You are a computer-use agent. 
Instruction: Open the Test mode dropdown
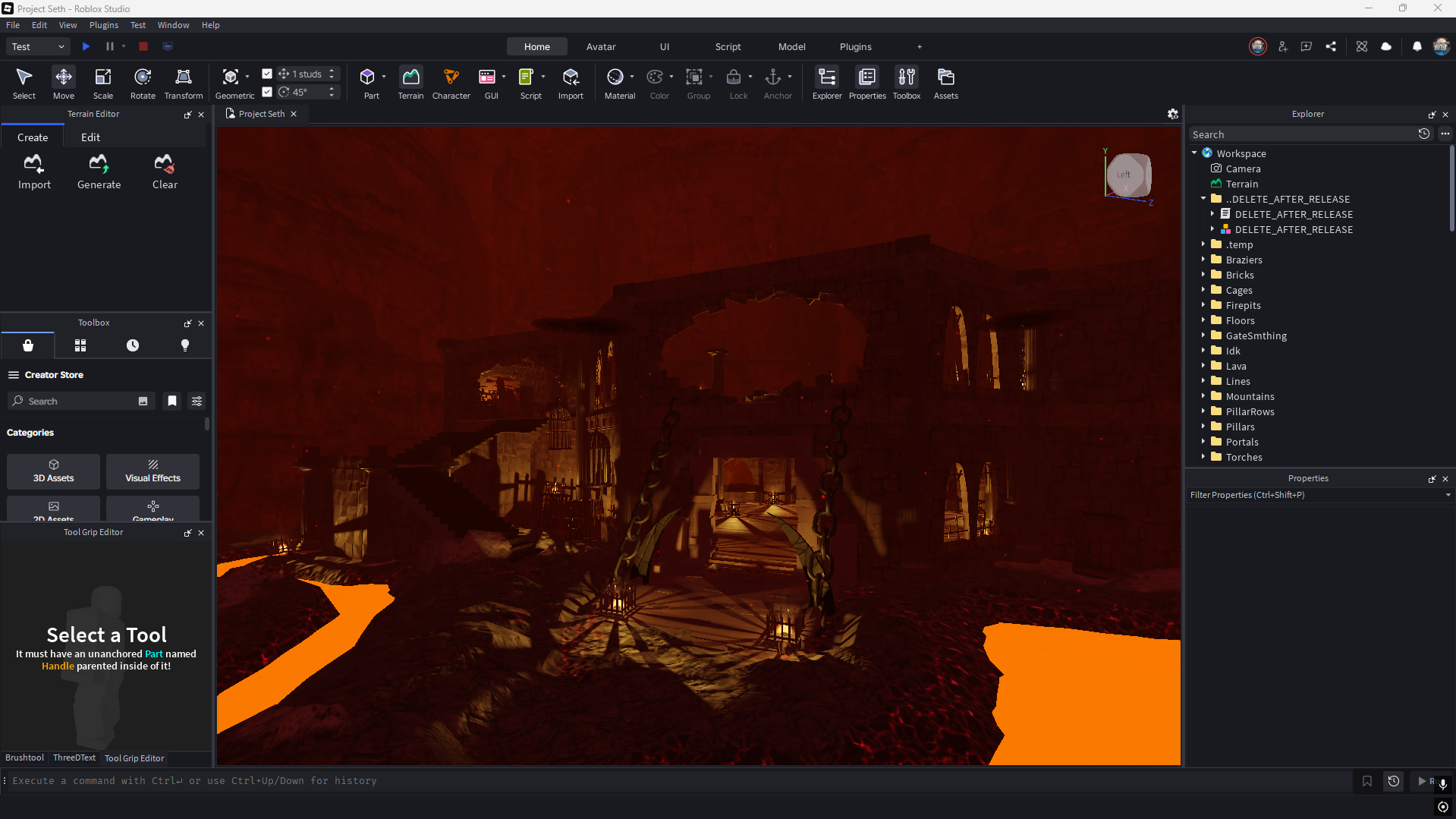[38, 46]
